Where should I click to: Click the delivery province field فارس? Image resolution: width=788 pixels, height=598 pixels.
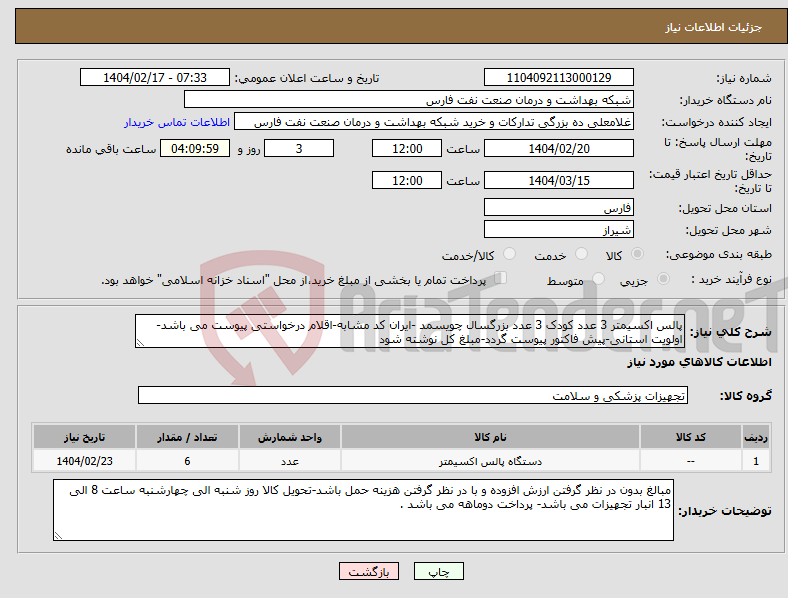click(558, 207)
